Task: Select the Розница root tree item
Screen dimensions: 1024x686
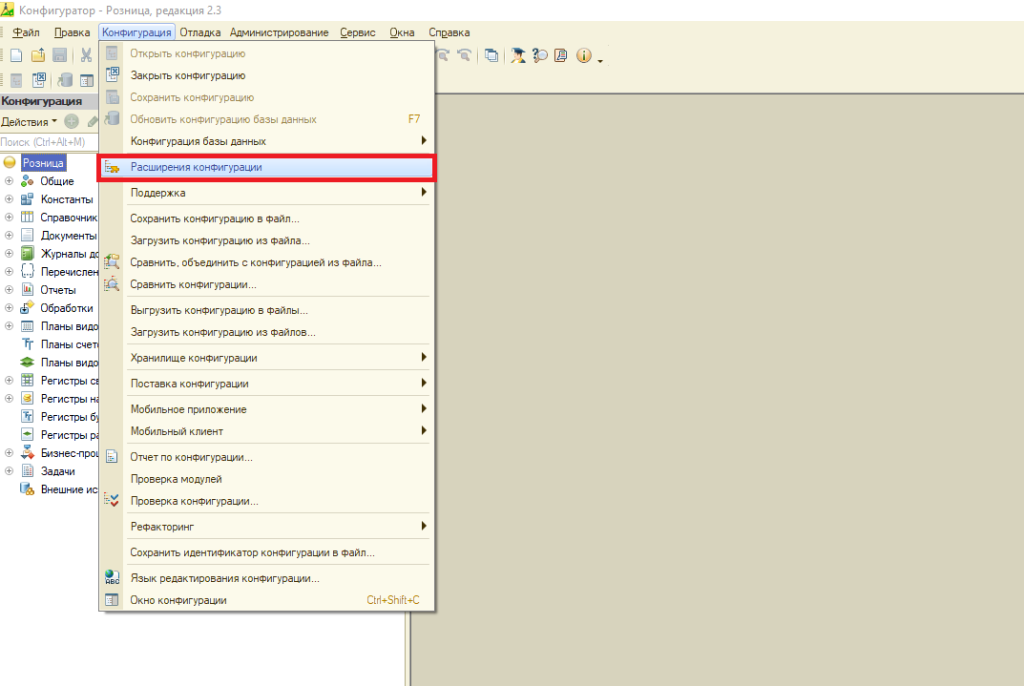Action: coord(43,162)
